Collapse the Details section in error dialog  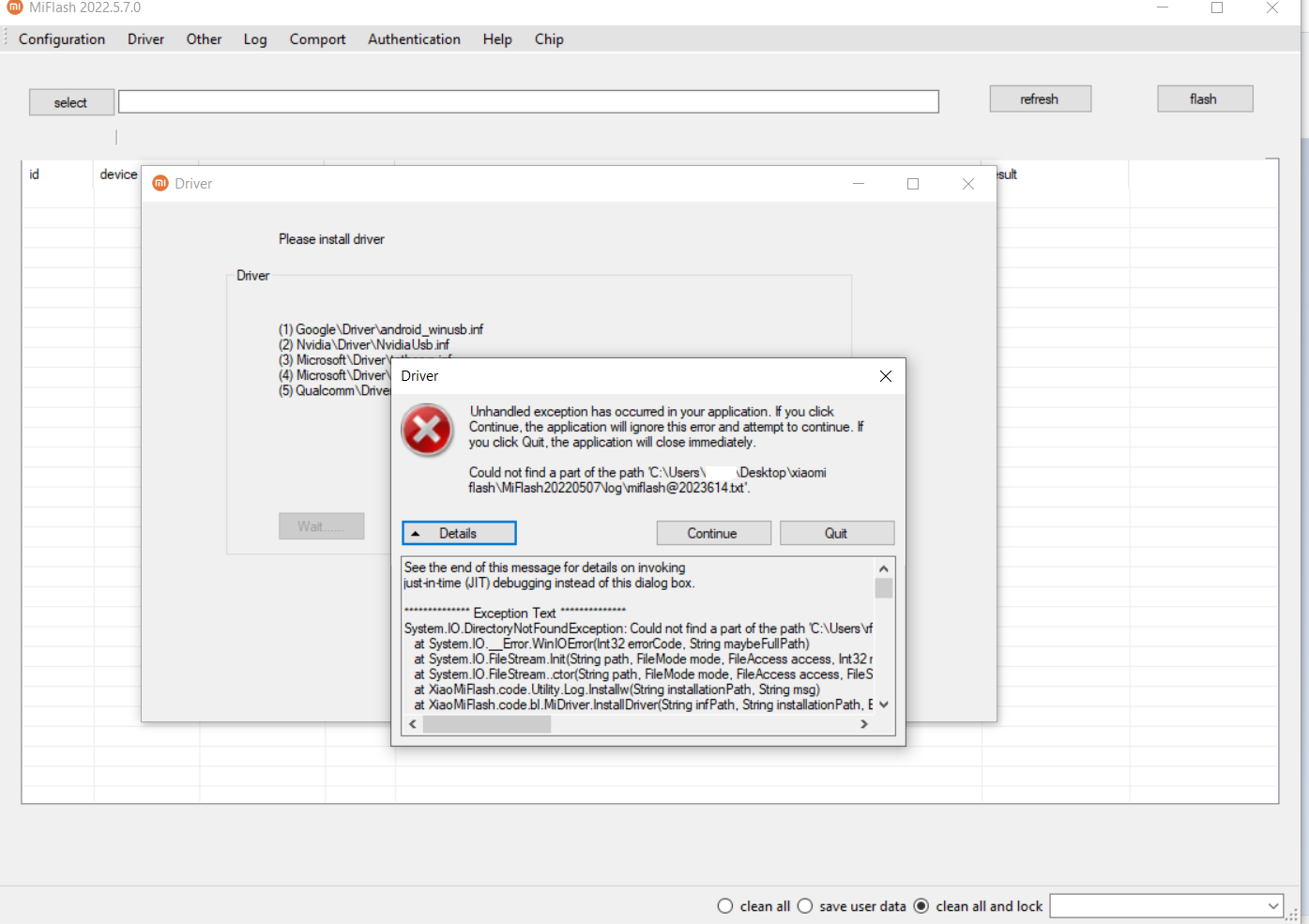click(x=459, y=533)
